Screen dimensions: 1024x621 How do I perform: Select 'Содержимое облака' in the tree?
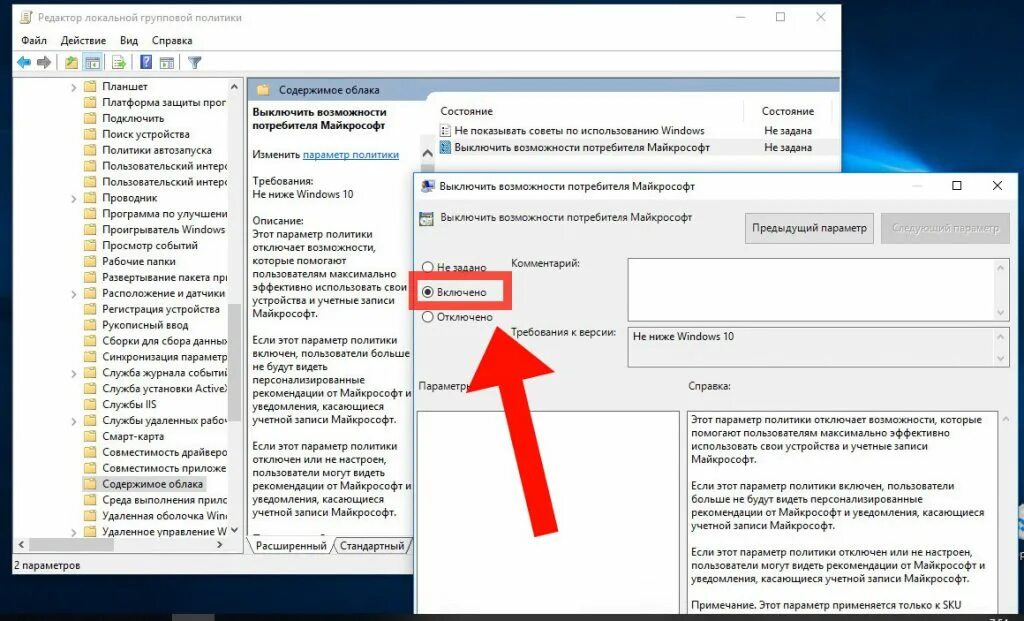tap(152, 484)
